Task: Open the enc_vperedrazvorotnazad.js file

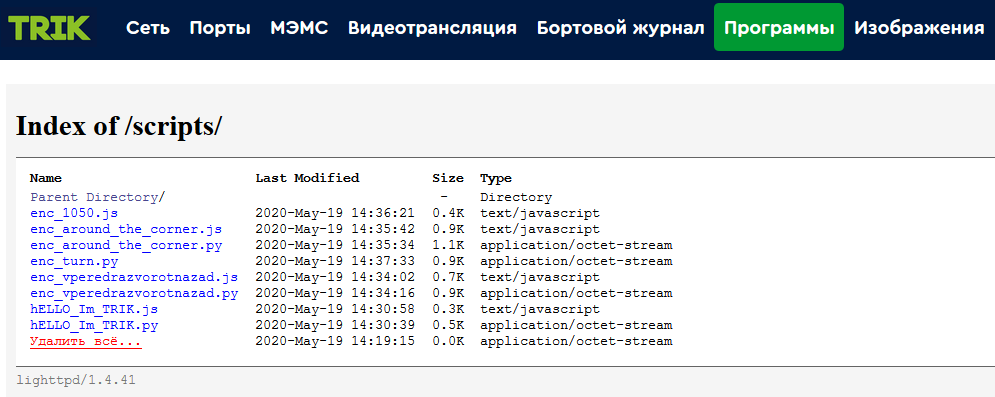Action: tap(134, 277)
